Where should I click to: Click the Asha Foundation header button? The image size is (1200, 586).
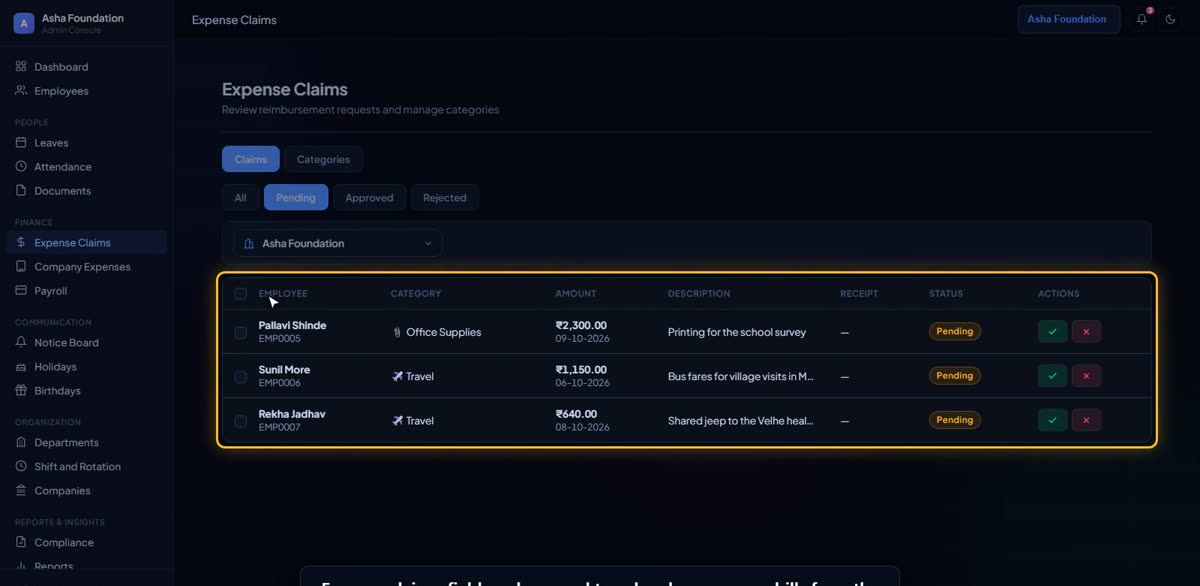[x=1068, y=19]
